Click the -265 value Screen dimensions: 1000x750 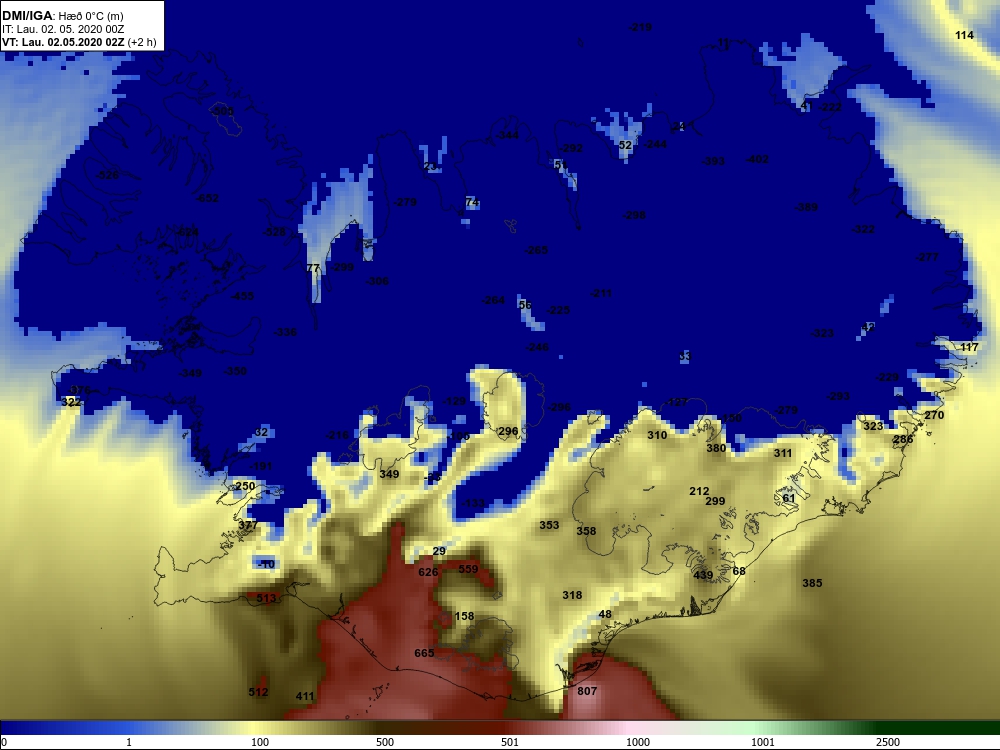(x=536, y=250)
